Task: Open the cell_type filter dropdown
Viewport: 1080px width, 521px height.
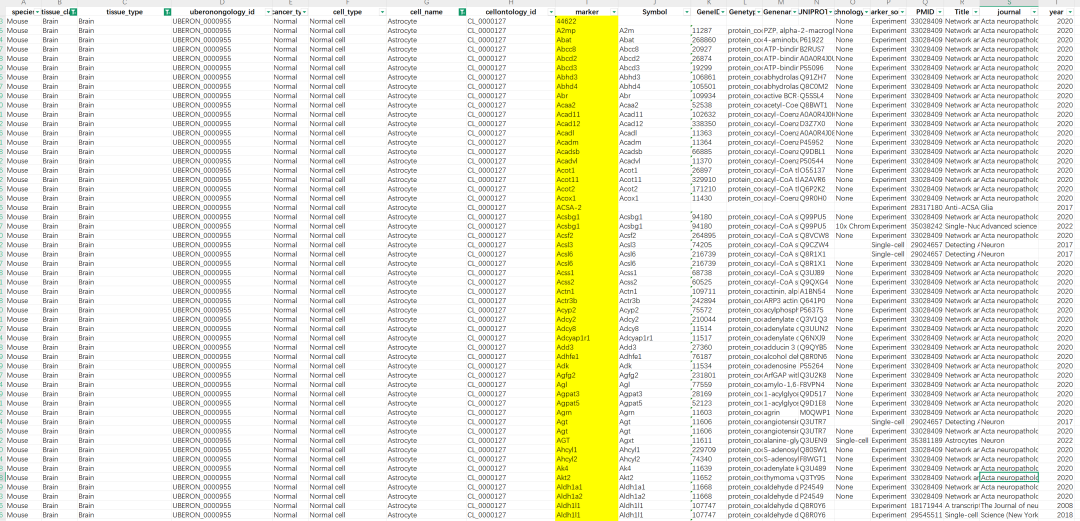Action: click(382, 13)
